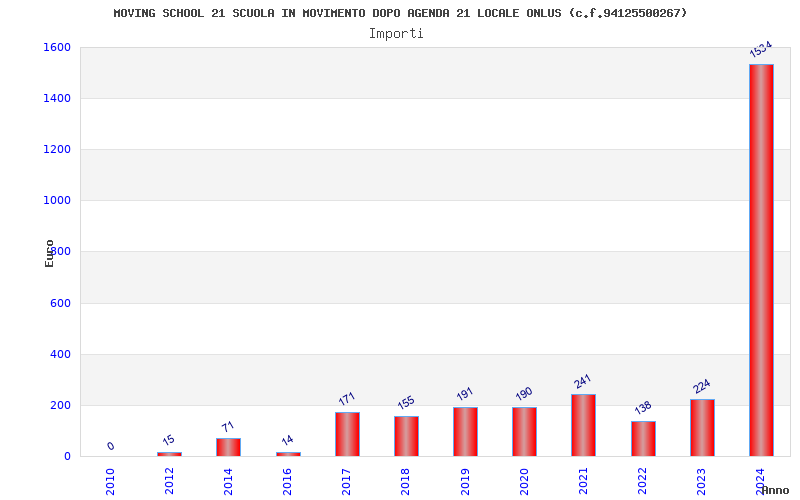
Task: Click the y-axis tick 200
Action: [61, 406]
